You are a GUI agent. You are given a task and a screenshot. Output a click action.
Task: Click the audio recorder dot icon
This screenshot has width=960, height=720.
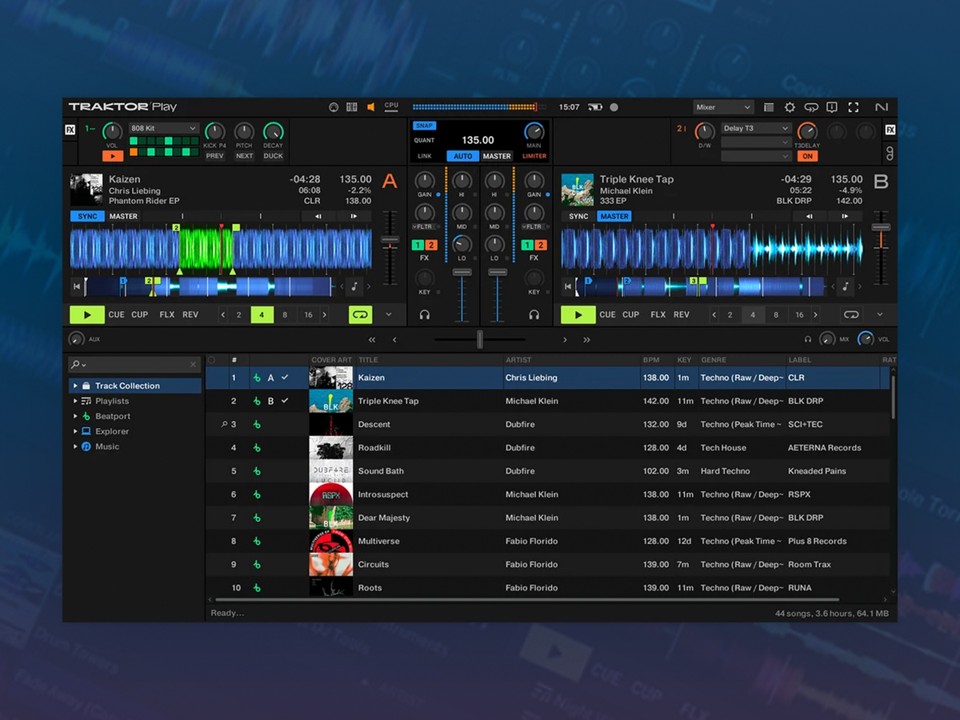(x=613, y=107)
